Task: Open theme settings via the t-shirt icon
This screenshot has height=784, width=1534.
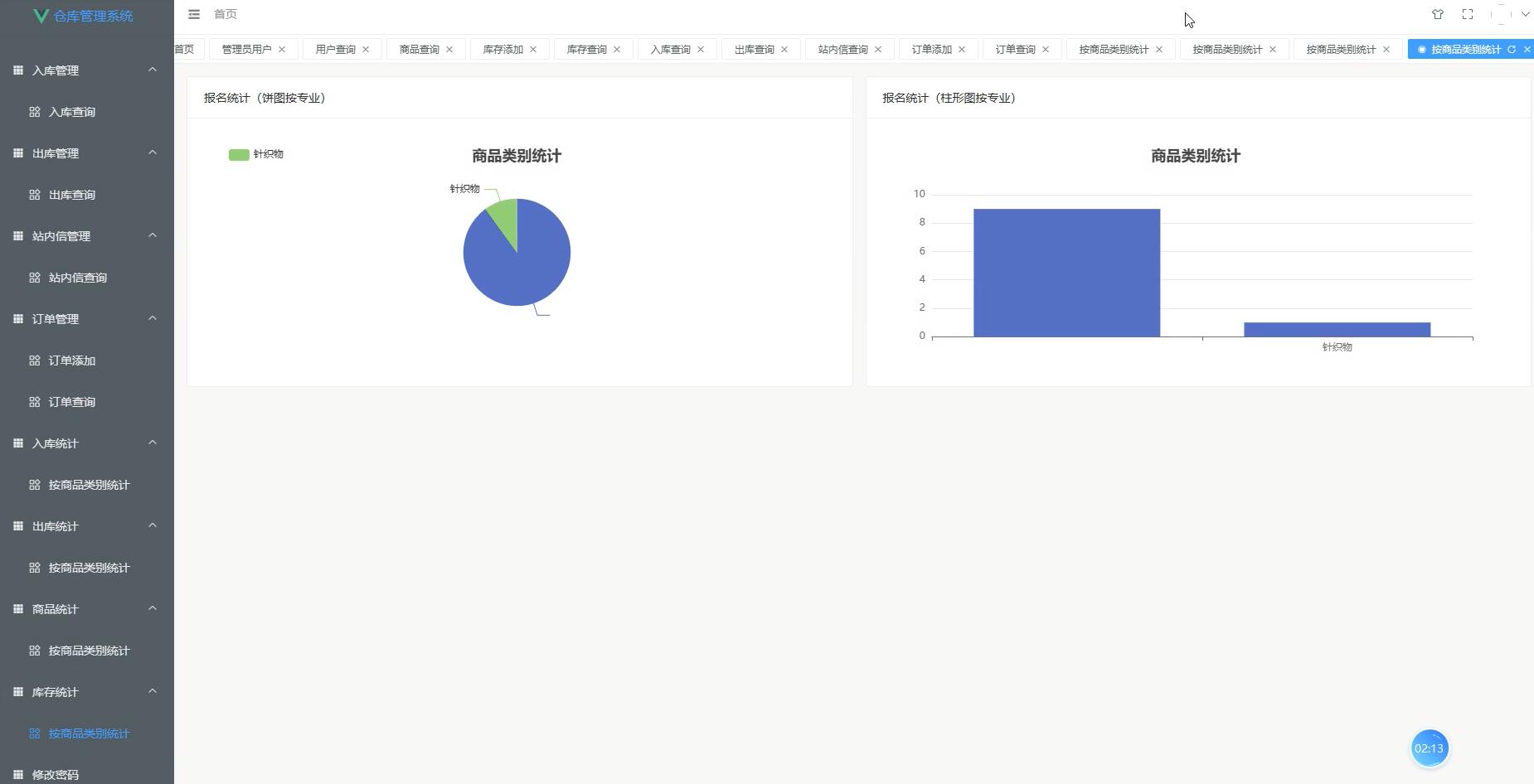Action: pyautogui.click(x=1437, y=14)
